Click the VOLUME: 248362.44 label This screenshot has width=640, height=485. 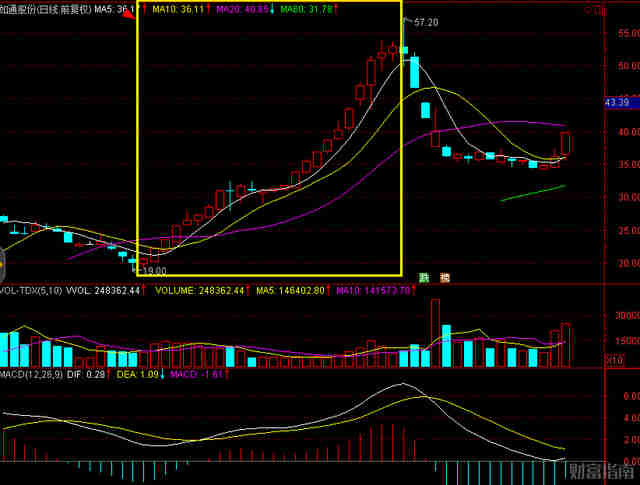(x=199, y=291)
